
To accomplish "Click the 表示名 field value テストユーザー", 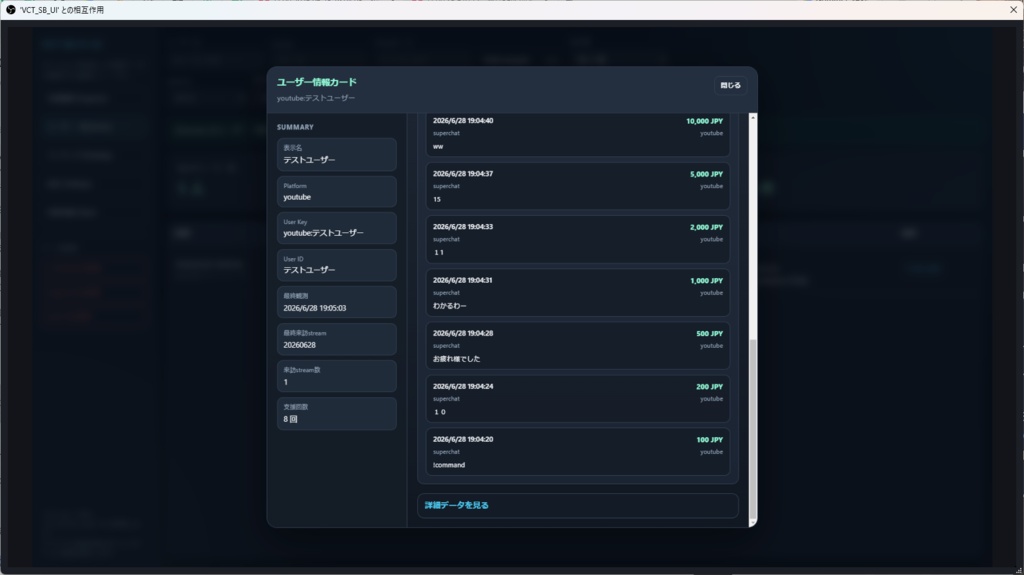I will coord(309,160).
